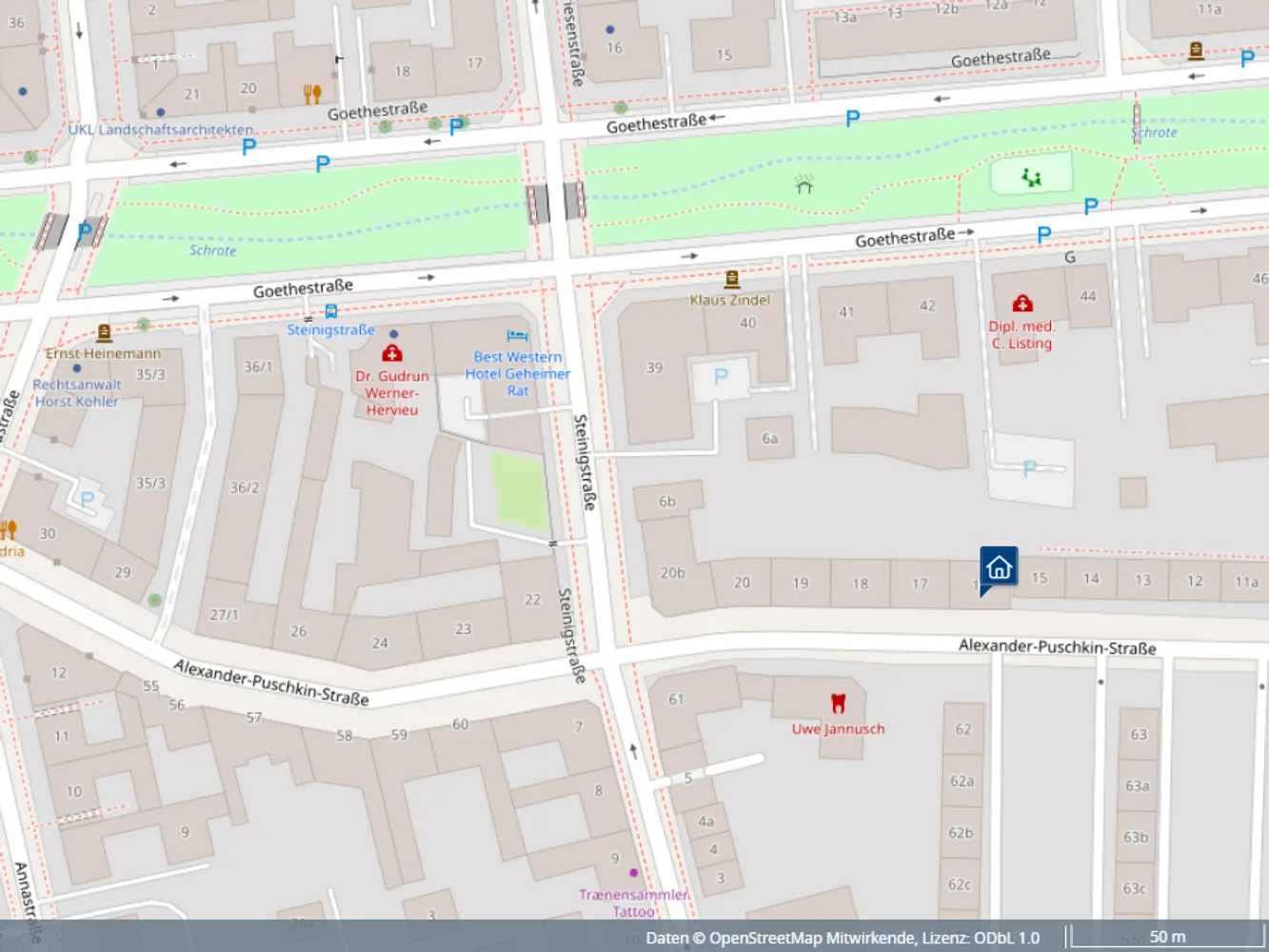Viewport: 1269px width, 952px height.
Task: Click the memorial icon near building 11a
Action: click(x=1196, y=50)
